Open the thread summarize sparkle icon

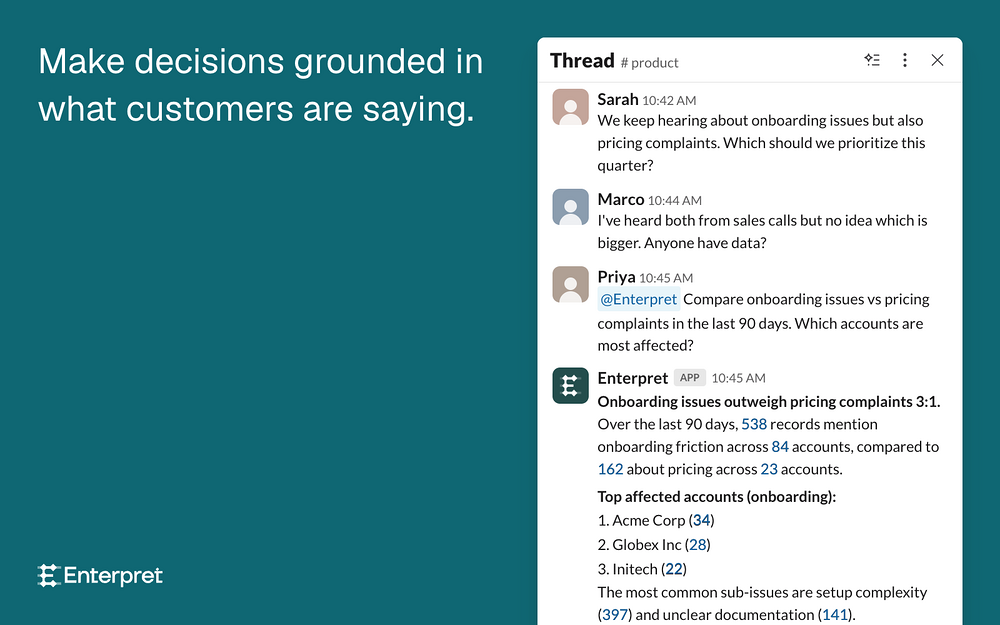pyautogui.click(x=872, y=60)
